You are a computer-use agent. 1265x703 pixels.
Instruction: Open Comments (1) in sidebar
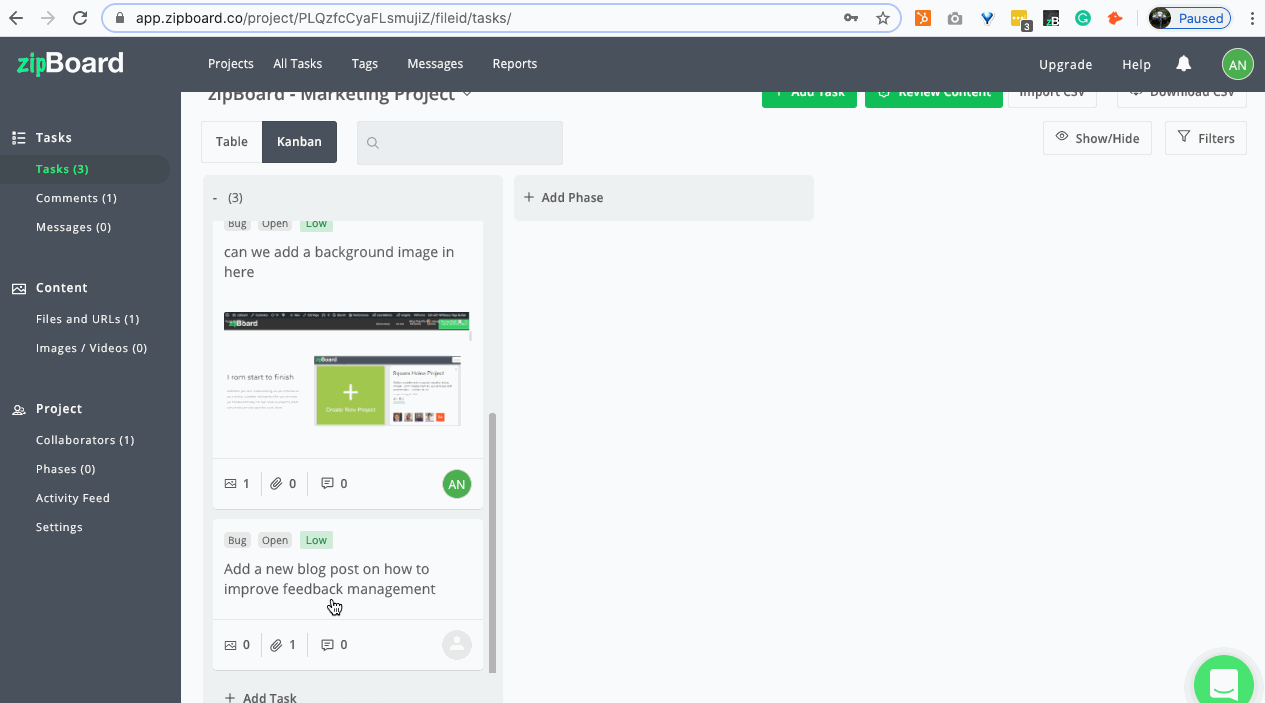76,198
